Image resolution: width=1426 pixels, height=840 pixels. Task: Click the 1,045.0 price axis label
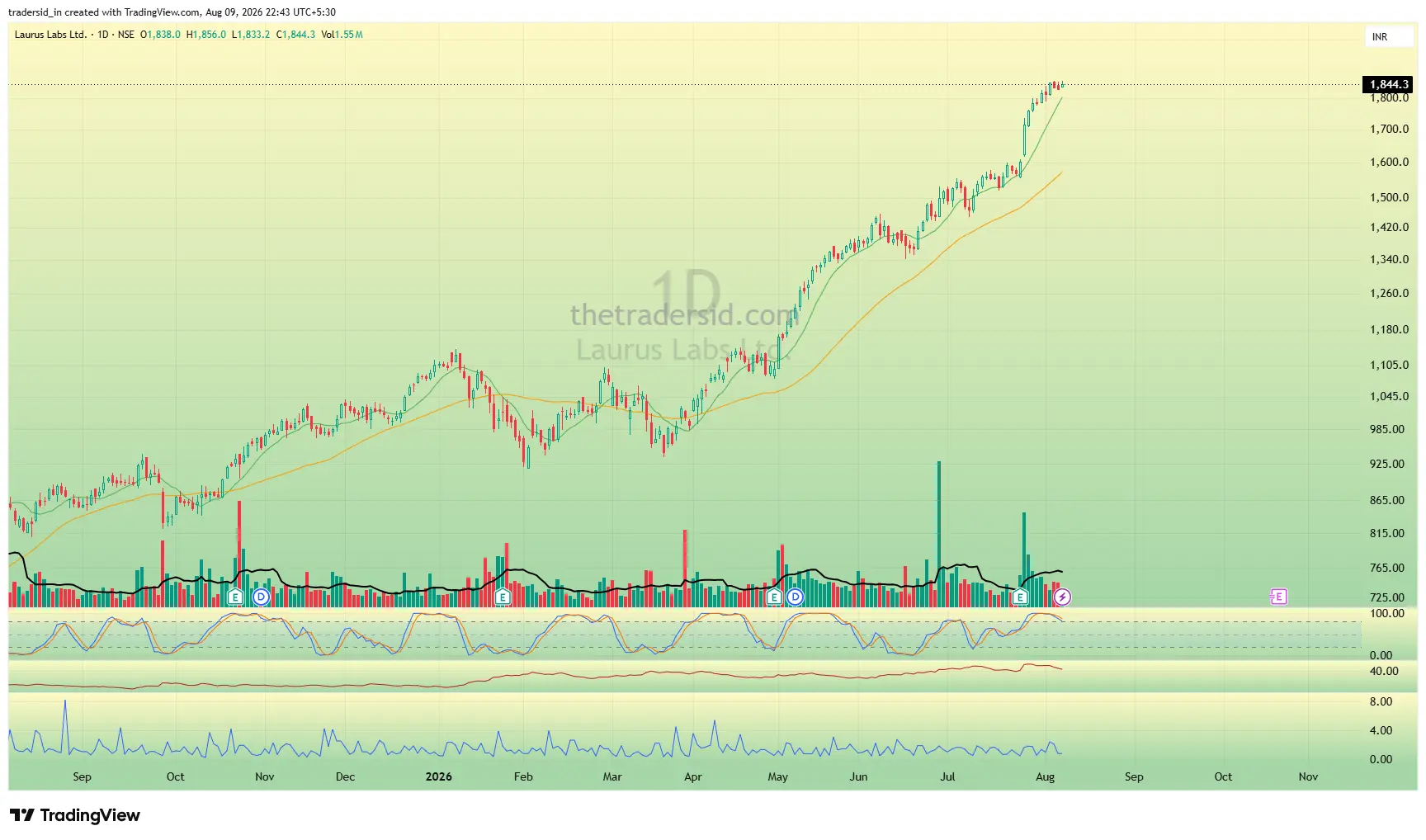(x=1390, y=396)
